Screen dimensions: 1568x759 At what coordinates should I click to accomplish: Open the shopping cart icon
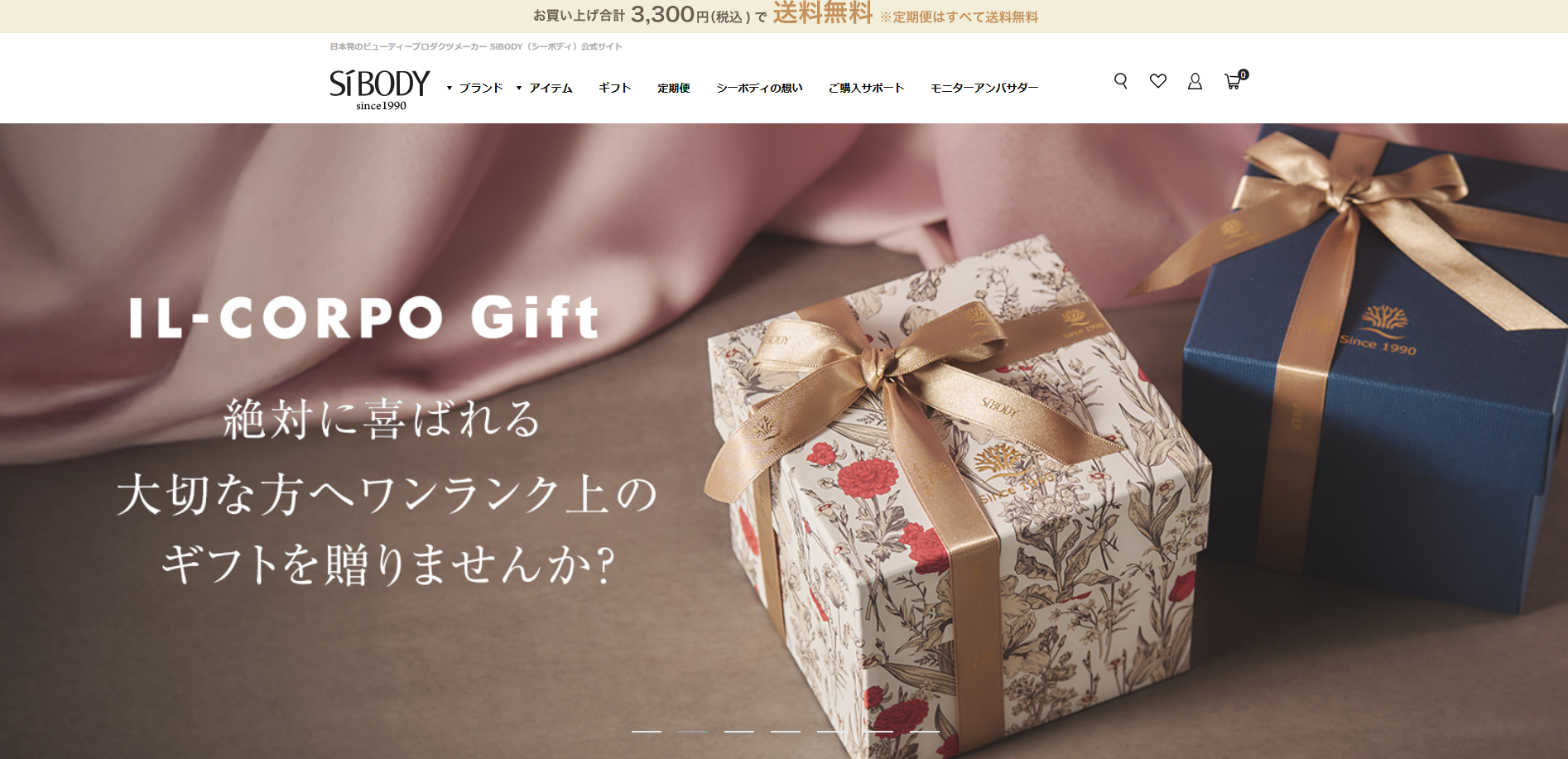tap(1234, 80)
